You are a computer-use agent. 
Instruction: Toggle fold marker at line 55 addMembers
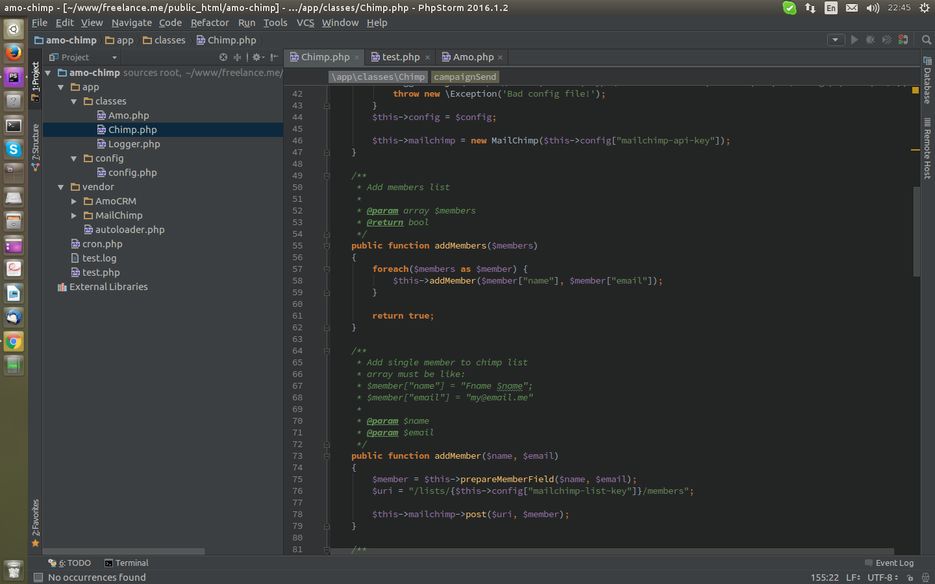click(327, 246)
